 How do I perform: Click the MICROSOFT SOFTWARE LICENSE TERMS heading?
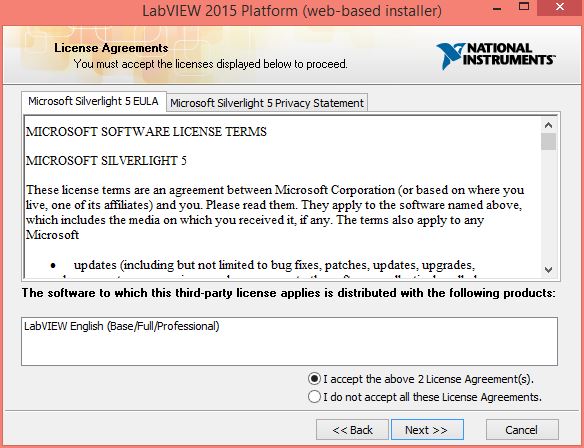pyautogui.click(x=146, y=132)
